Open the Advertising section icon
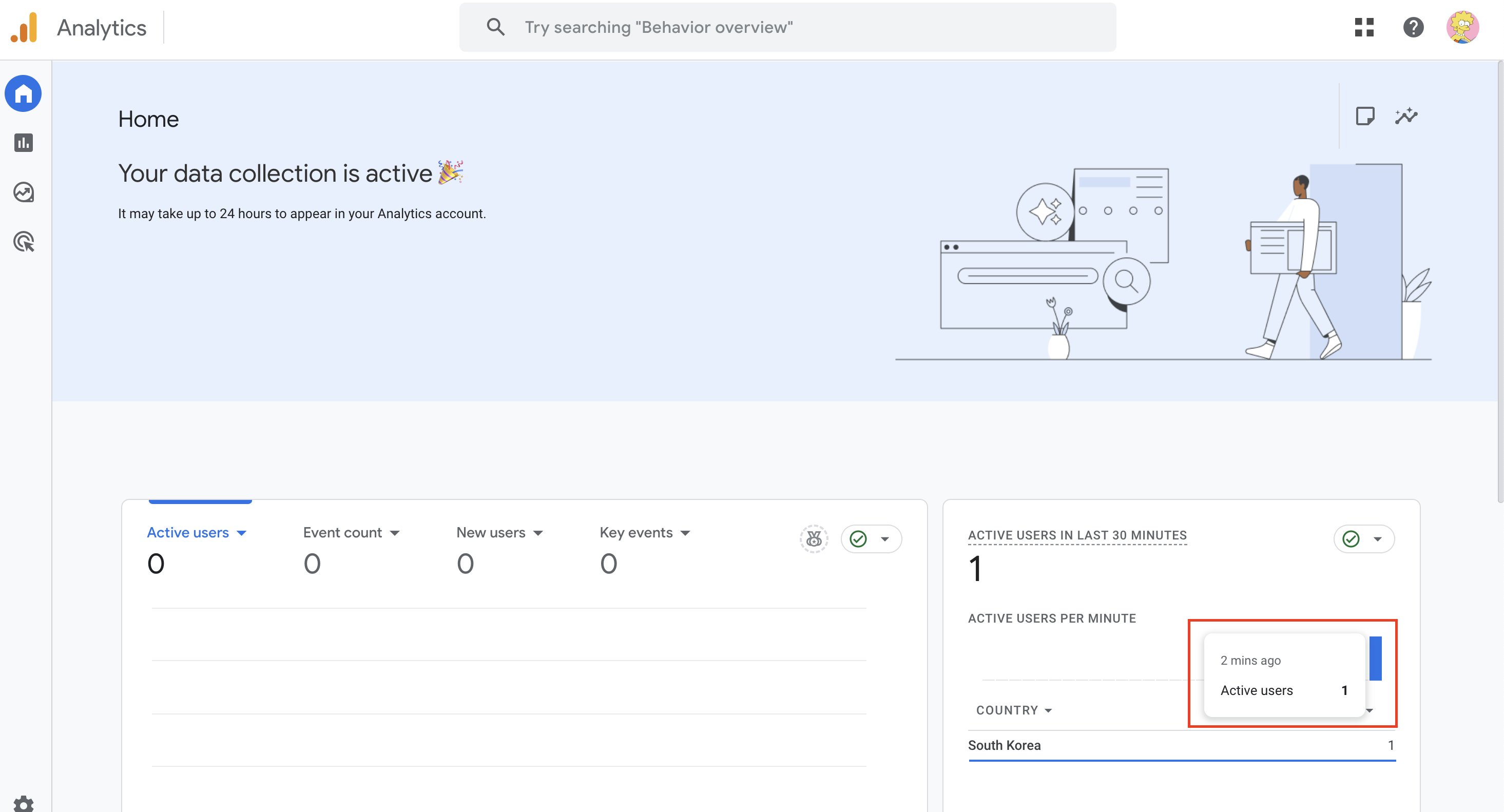1504x812 pixels. pyautogui.click(x=23, y=242)
